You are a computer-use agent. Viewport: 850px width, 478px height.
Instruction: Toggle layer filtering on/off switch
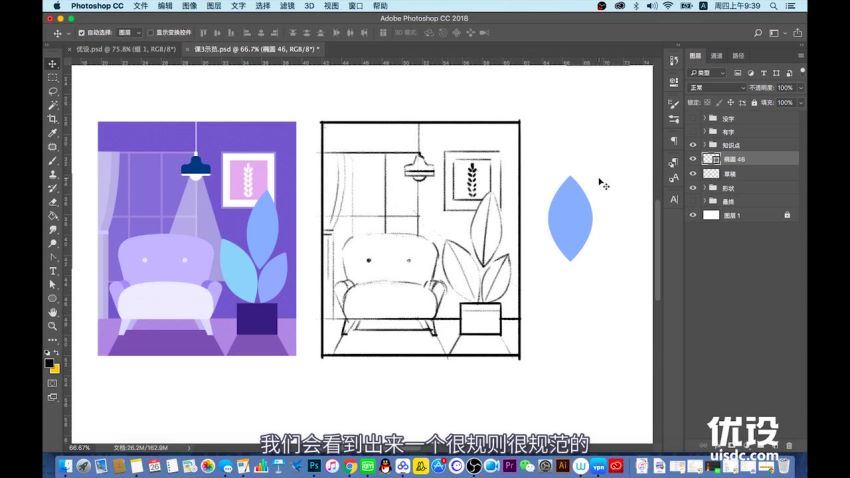click(802, 70)
